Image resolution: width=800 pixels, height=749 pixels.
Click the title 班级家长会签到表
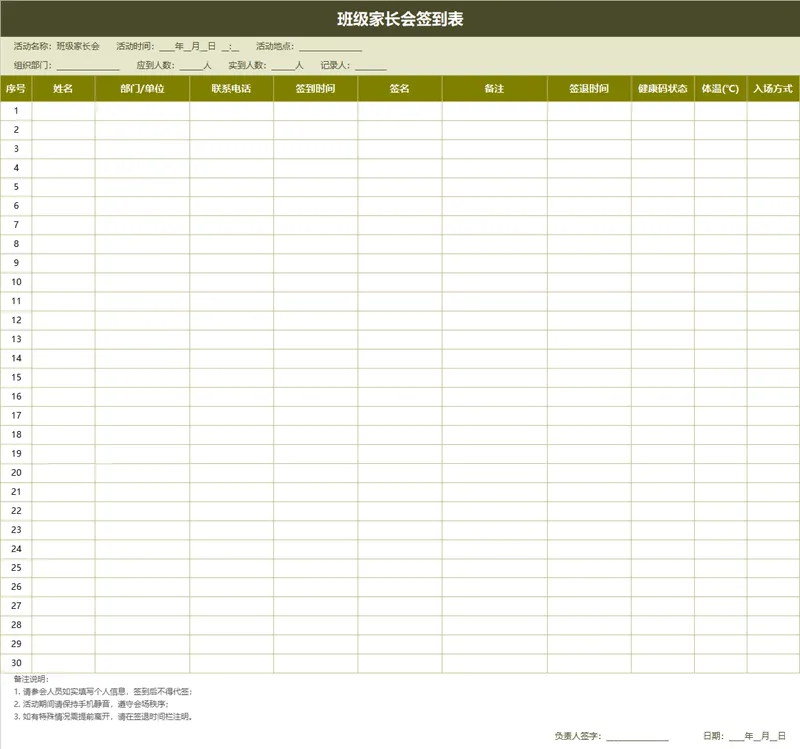pos(400,19)
